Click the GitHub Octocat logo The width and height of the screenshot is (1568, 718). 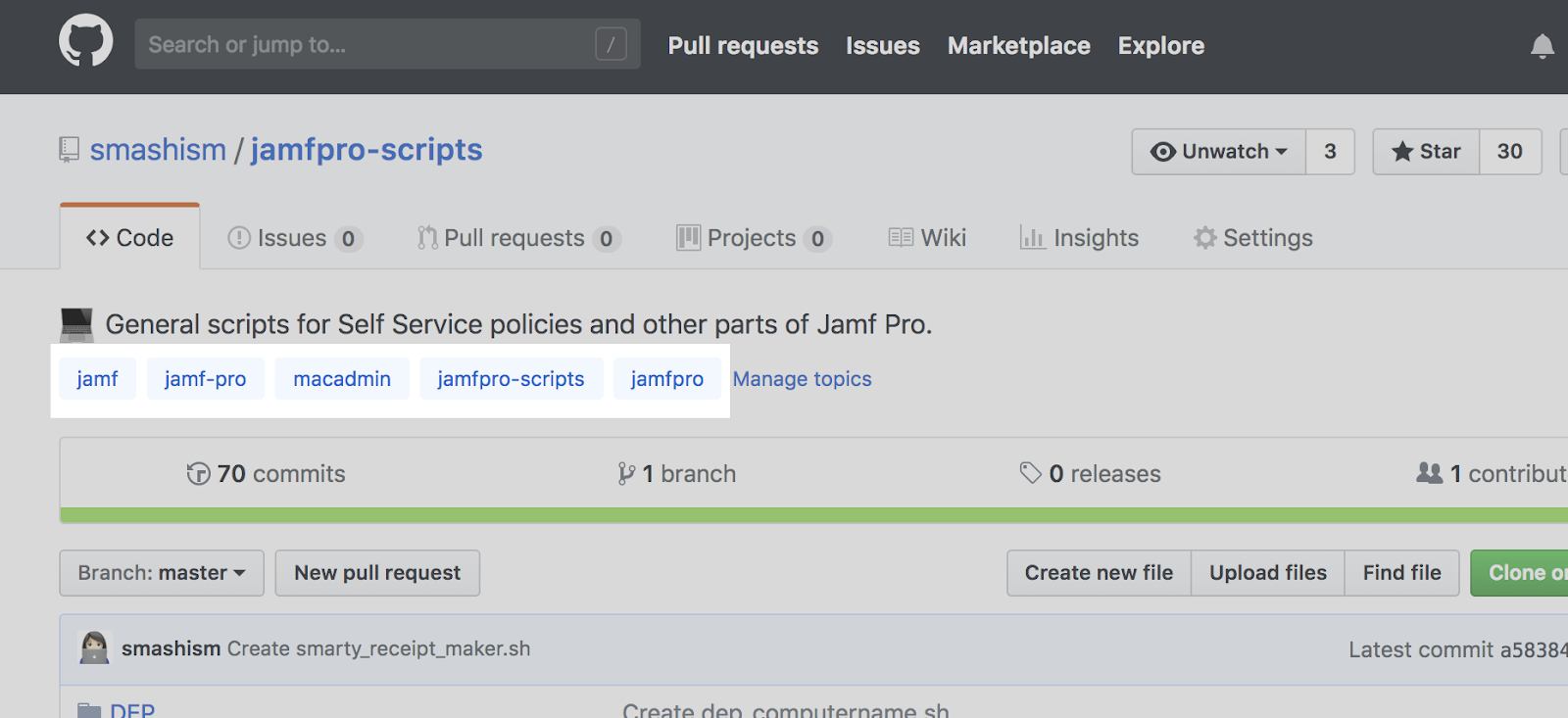pyautogui.click(x=86, y=41)
